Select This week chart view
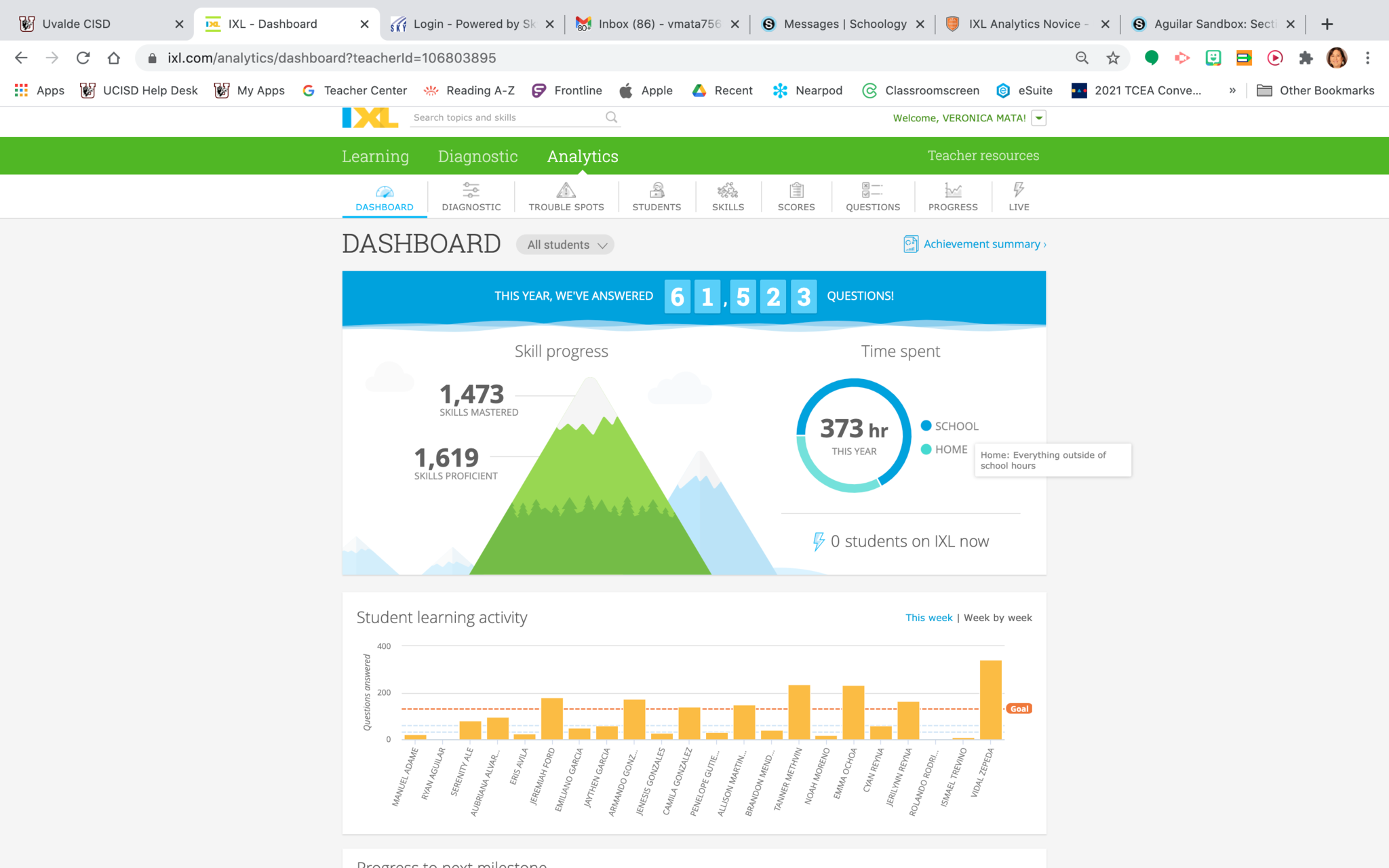This screenshot has height=868, width=1389. pos(928,618)
